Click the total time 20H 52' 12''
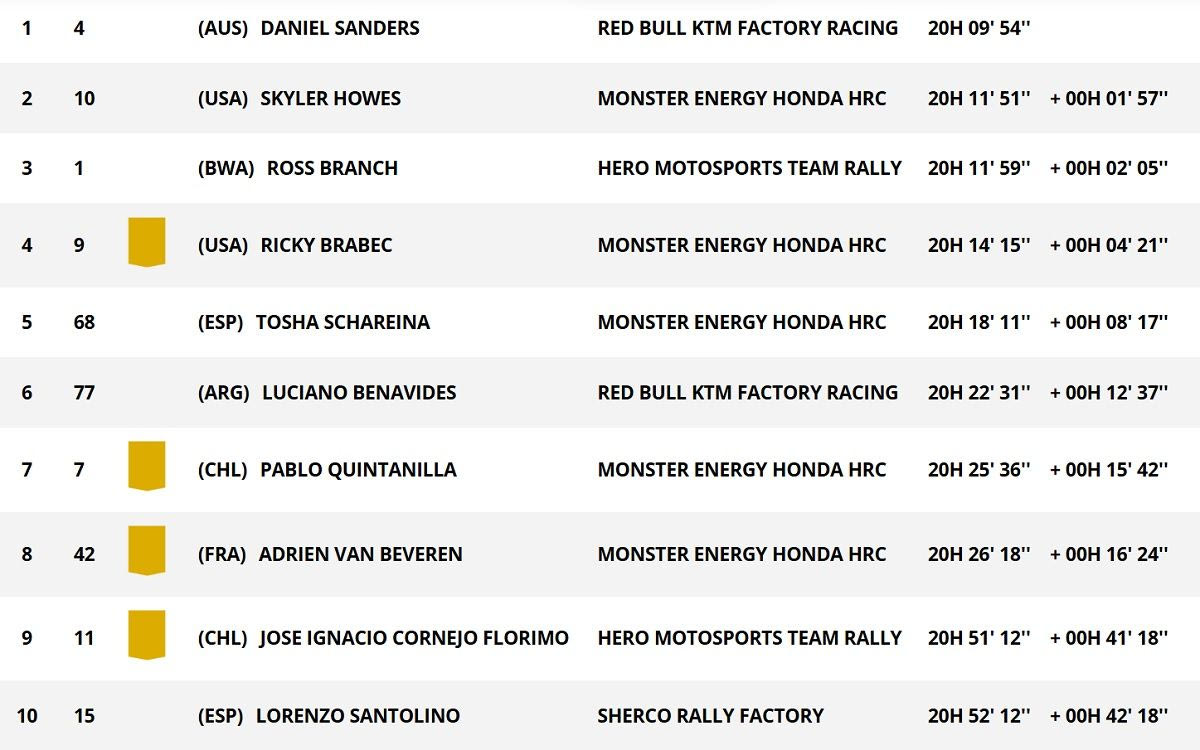1200x750 pixels. tap(978, 716)
